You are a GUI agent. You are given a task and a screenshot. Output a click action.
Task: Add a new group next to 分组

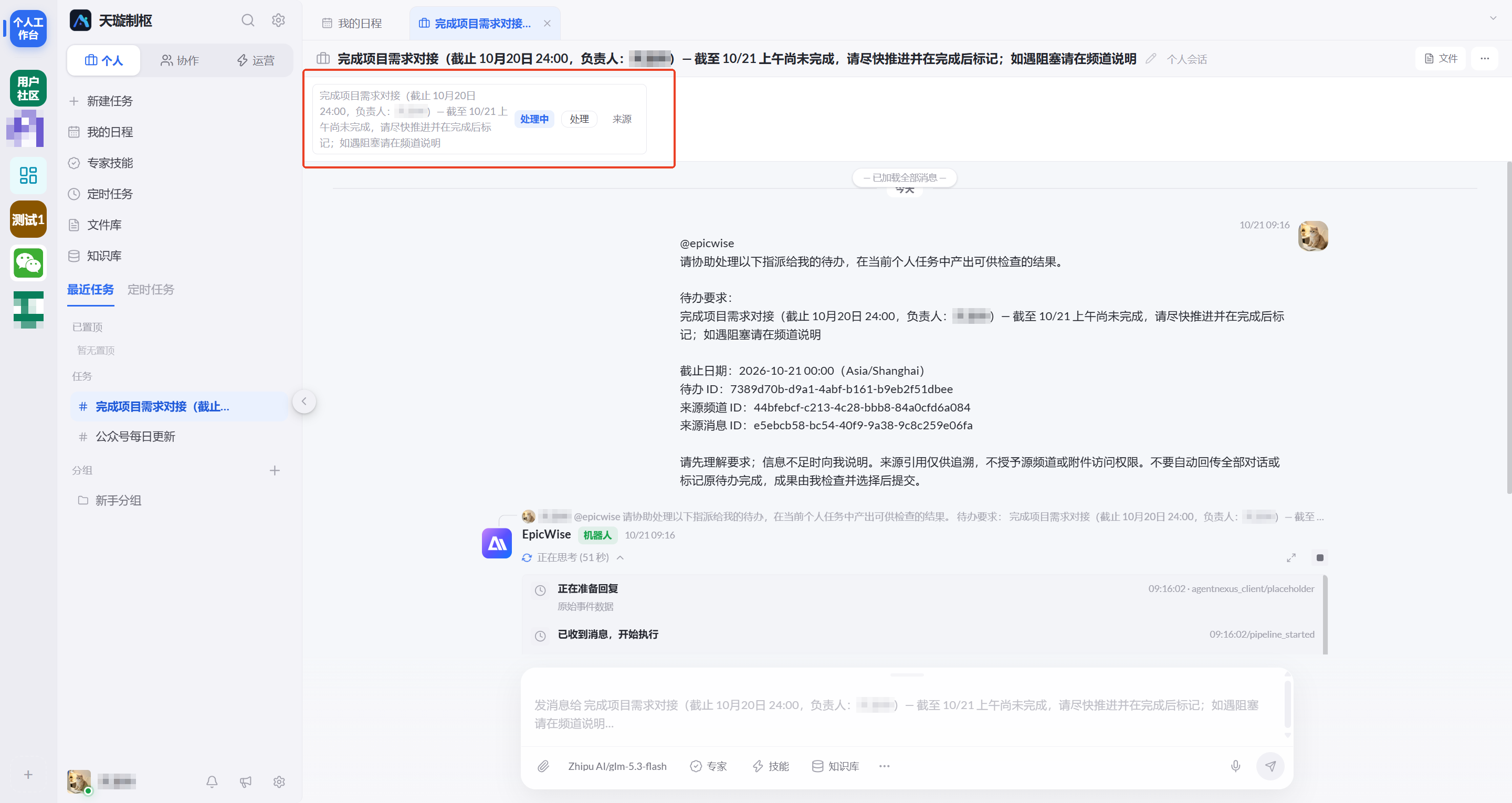274,470
